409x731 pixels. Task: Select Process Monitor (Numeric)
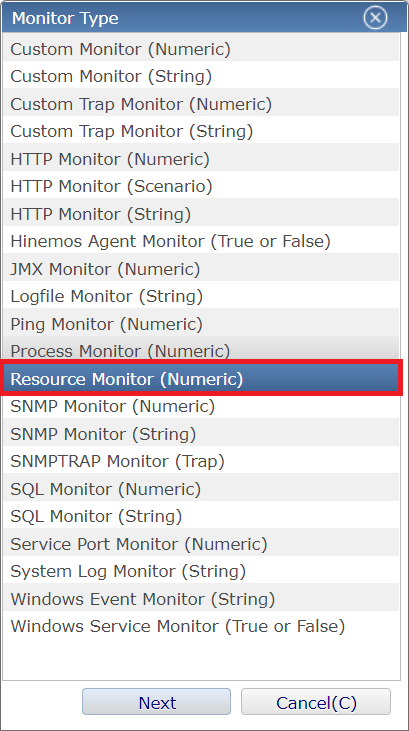tap(201, 349)
